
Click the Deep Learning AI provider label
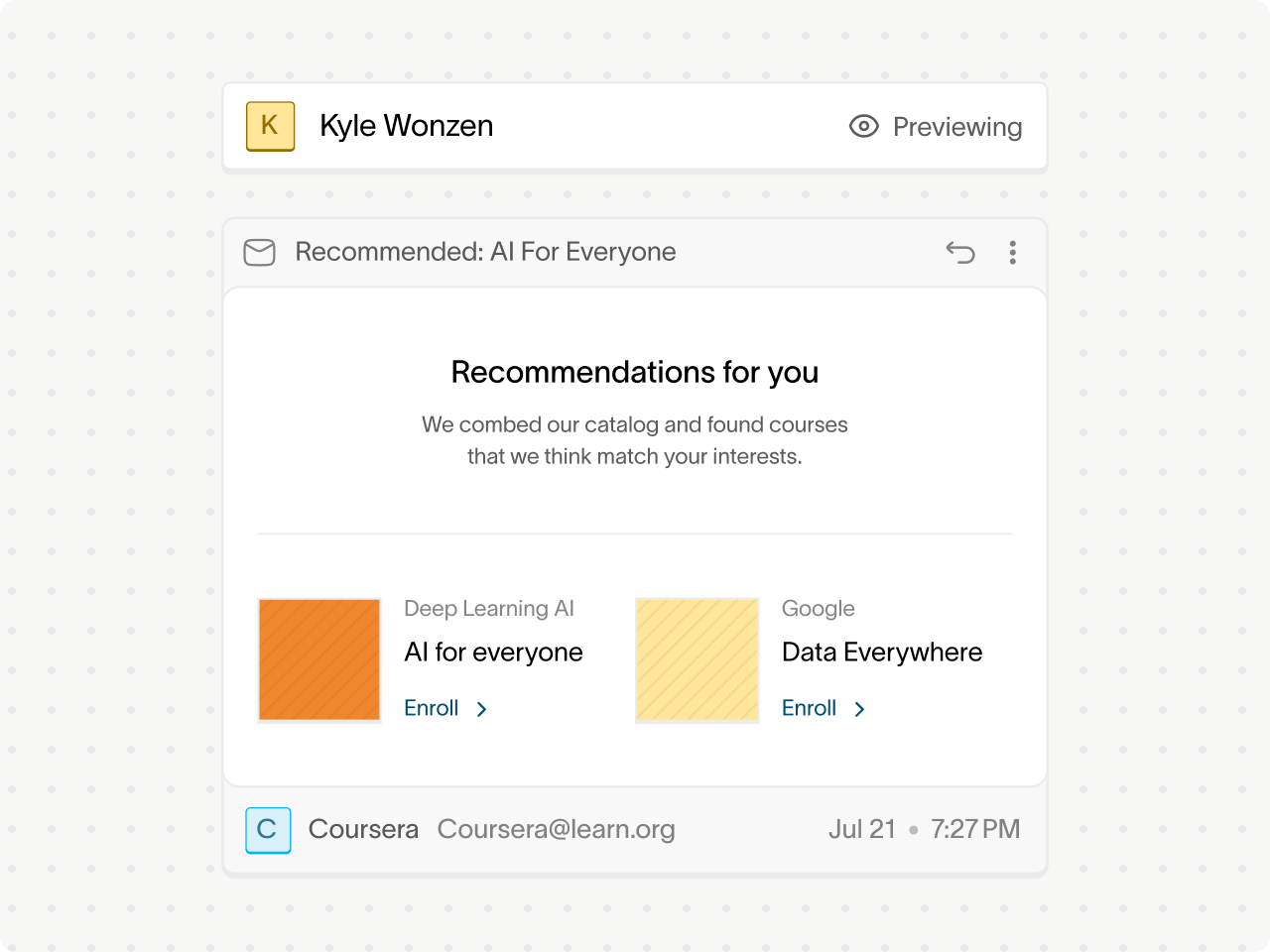(489, 609)
